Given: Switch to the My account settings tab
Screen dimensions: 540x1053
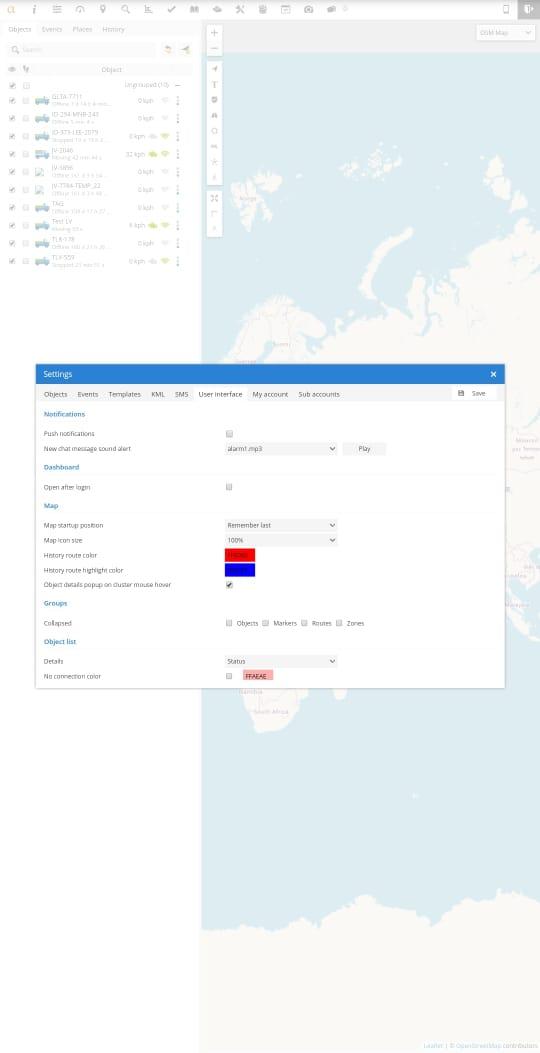Looking at the screenshot, I should (270, 394).
